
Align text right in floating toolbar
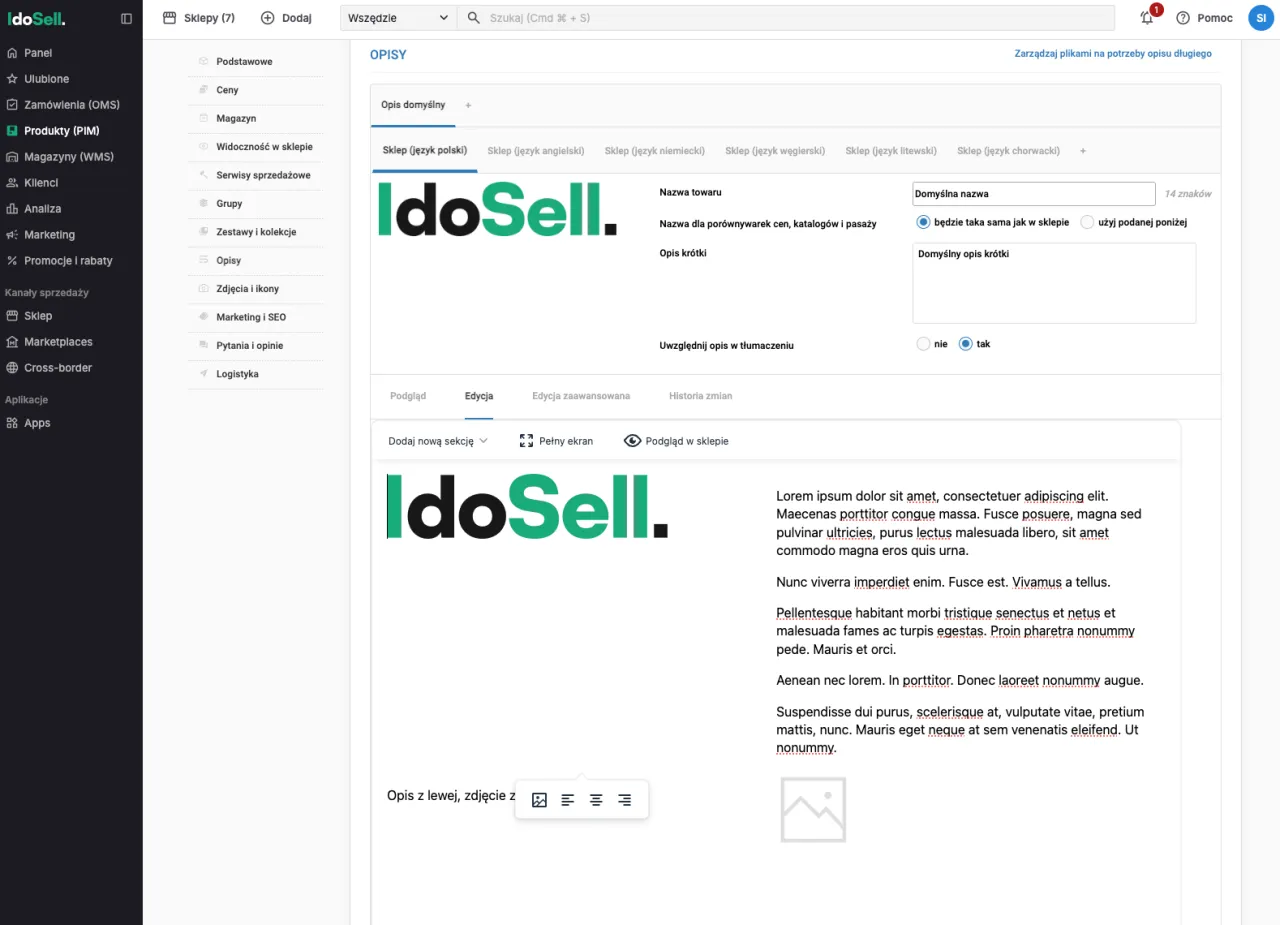pos(624,800)
